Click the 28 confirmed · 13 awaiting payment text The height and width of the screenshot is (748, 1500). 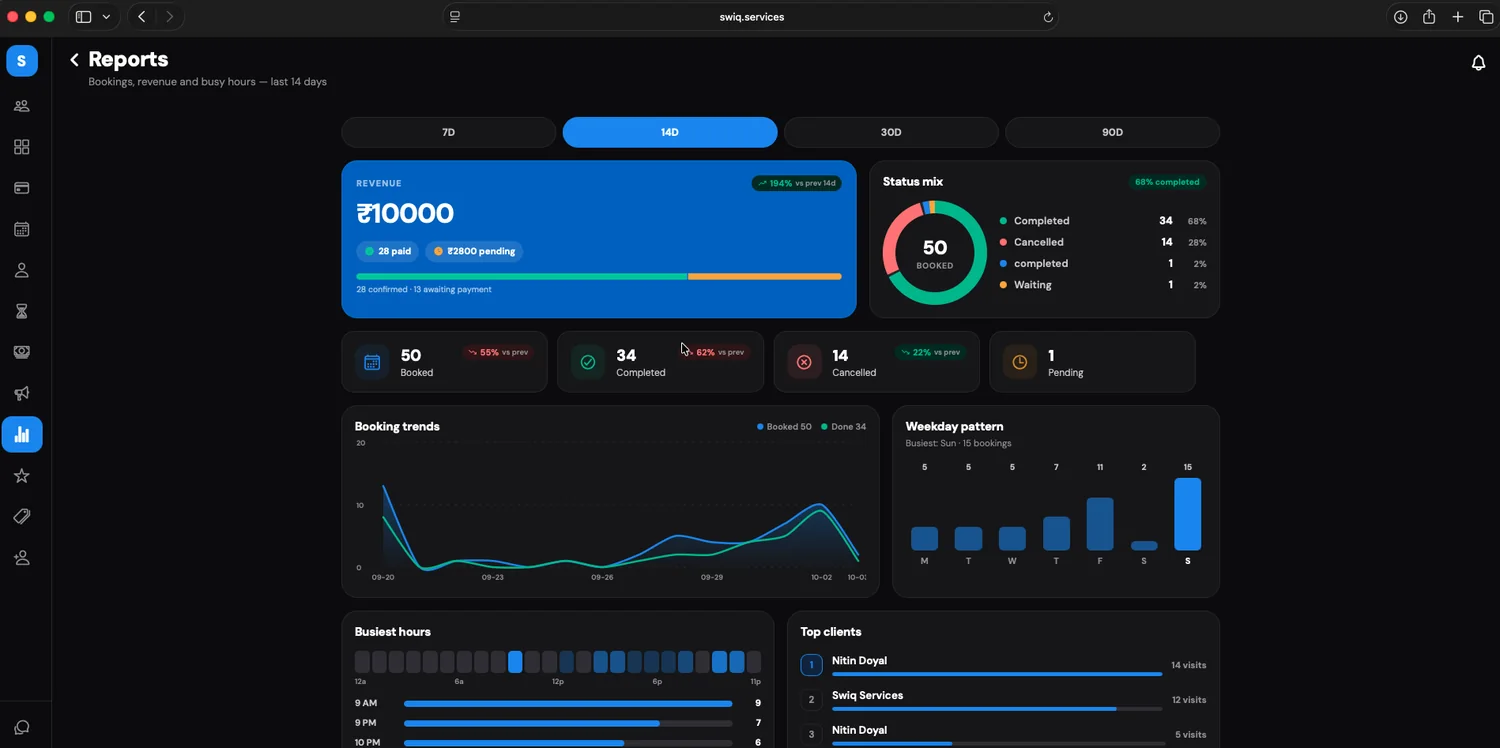click(x=424, y=290)
